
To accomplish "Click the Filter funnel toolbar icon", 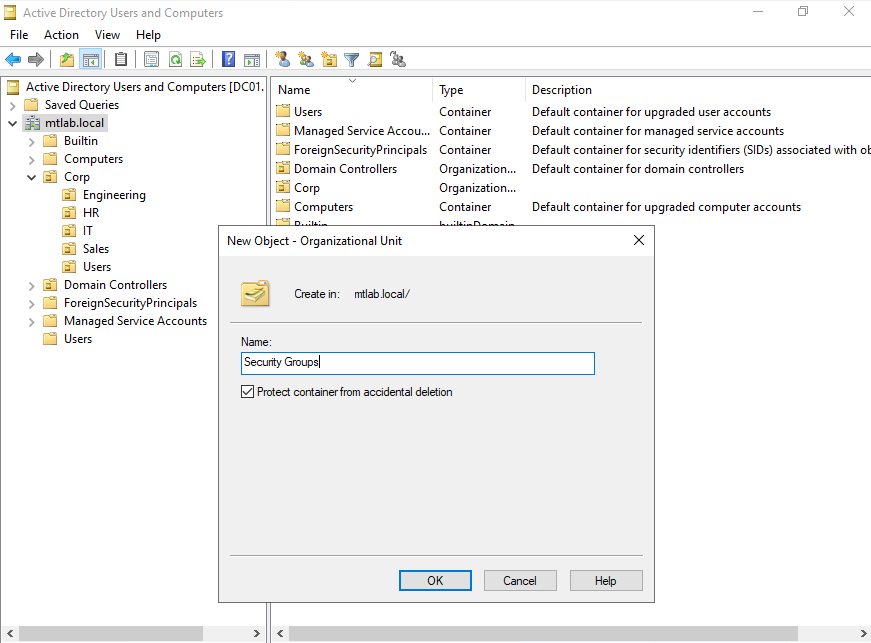I will (x=352, y=59).
